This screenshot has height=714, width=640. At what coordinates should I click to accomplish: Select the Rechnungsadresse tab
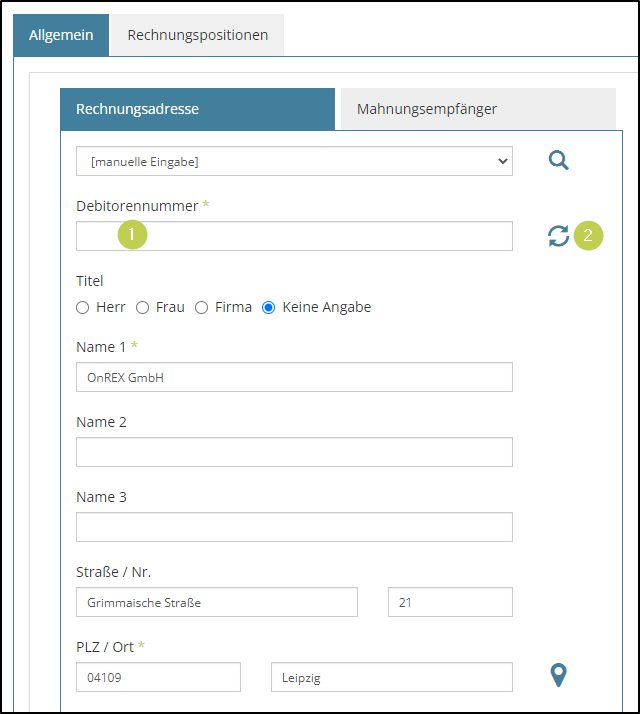point(137,109)
